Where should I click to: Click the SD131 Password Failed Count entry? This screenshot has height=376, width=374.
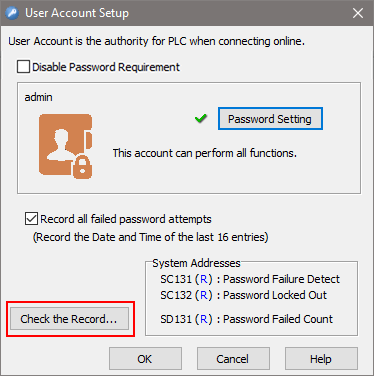pos(246,319)
